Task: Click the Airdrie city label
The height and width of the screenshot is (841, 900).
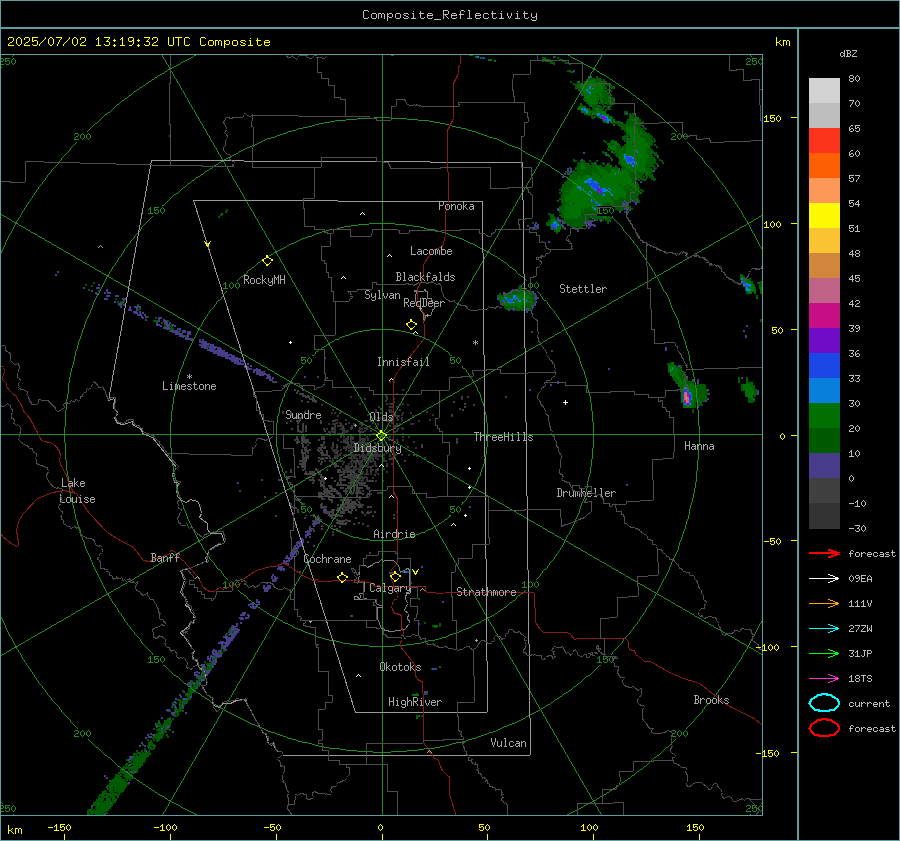Action: (x=394, y=534)
